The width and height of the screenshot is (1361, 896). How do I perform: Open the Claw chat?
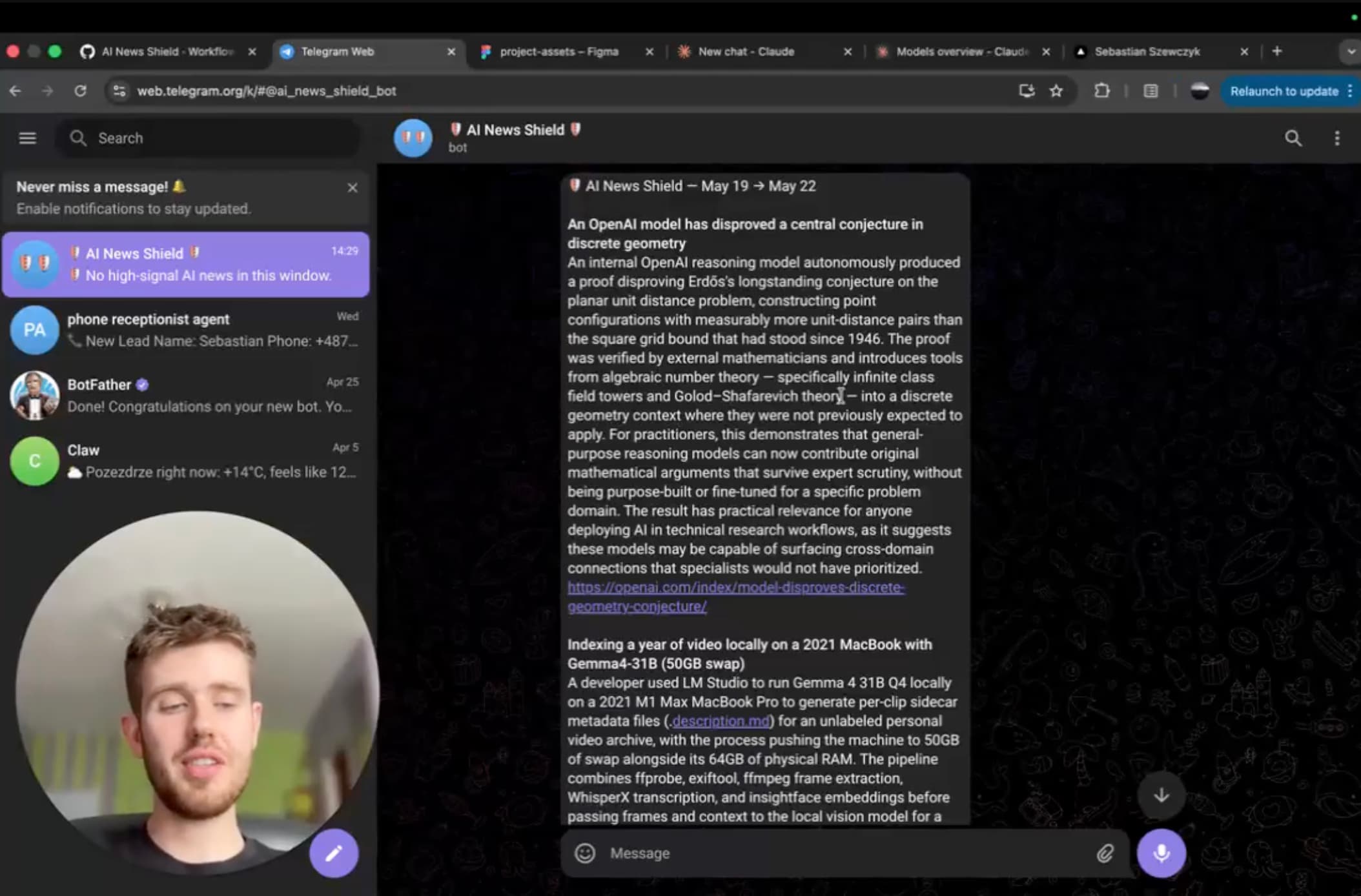coord(186,461)
